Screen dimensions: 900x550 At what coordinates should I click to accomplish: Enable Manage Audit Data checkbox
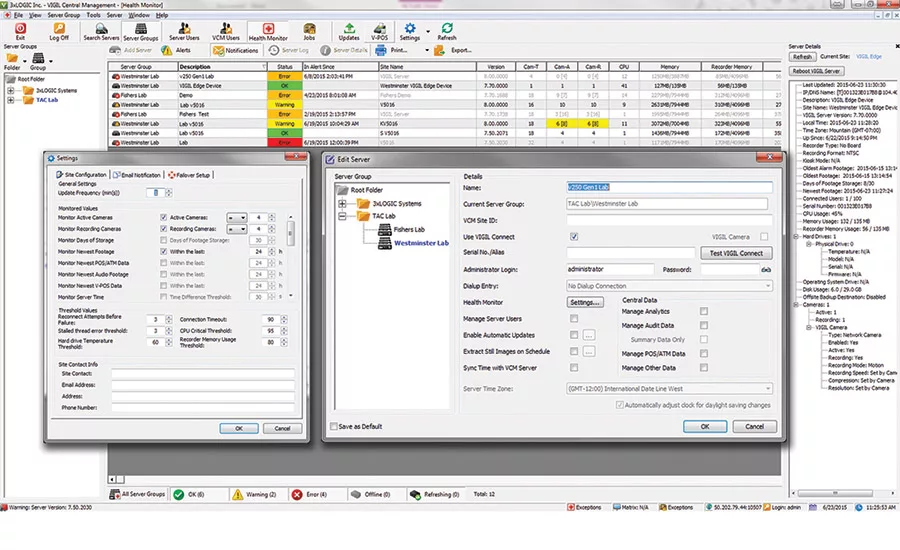click(x=704, y=326)
